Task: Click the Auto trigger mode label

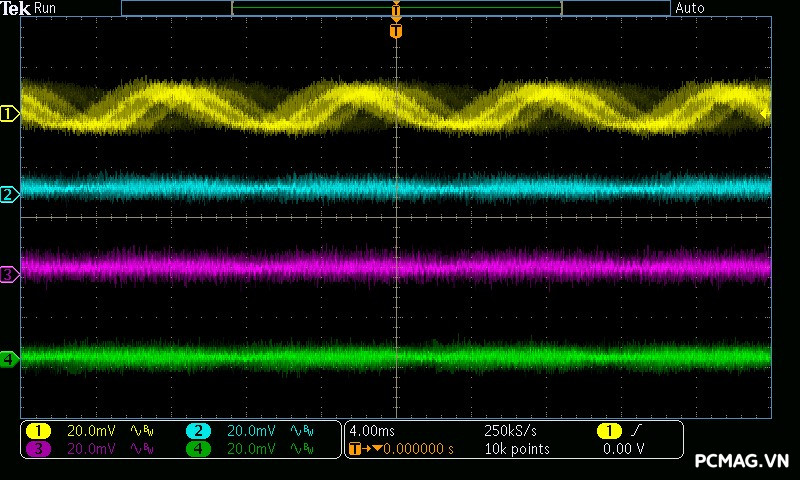Action: click(690, 8)
